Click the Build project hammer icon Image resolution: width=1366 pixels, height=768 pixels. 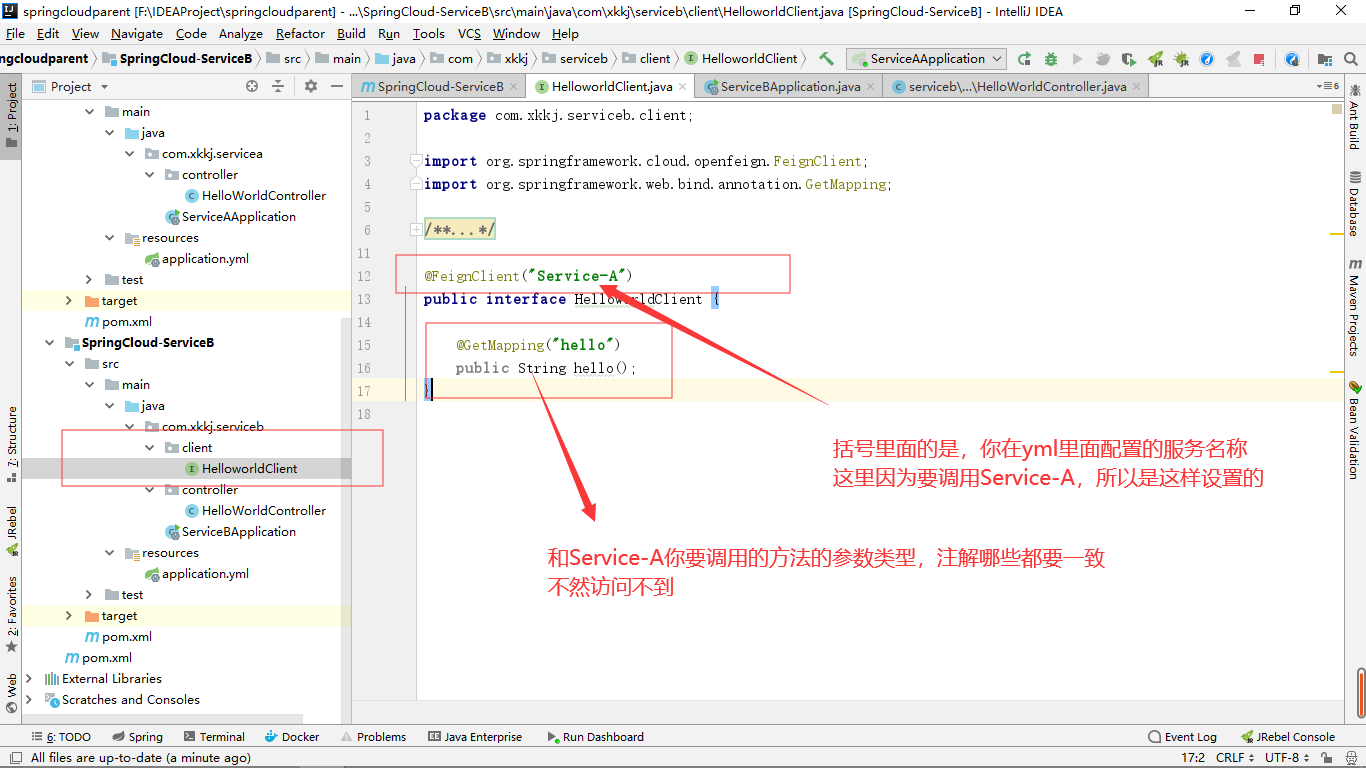pos(826,59)
